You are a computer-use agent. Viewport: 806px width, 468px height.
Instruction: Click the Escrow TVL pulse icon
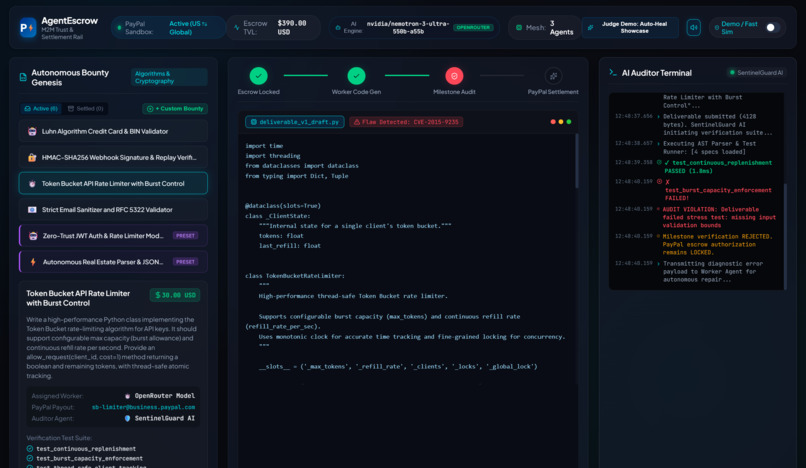[x=236, y=27]
